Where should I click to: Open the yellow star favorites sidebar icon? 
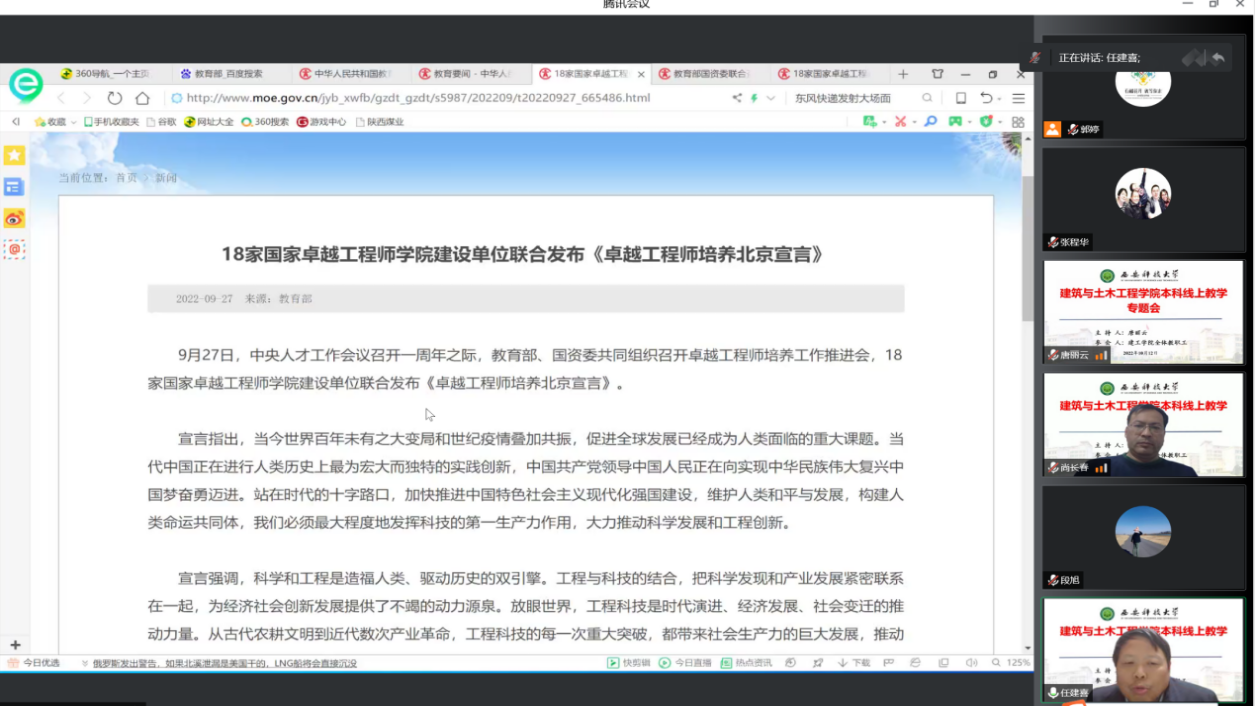(x=14, y=155)
